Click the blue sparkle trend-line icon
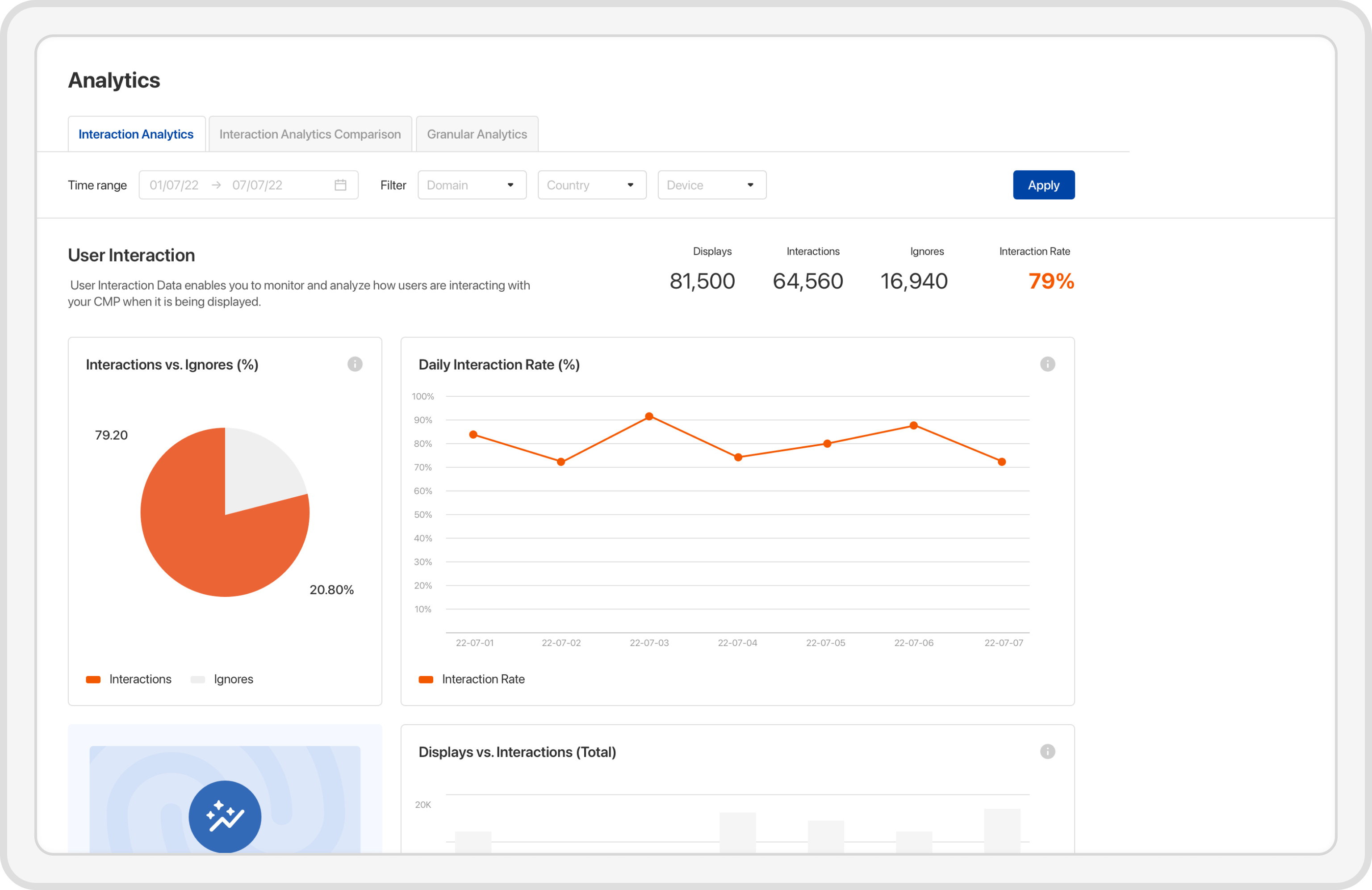The width and height of the screenshot is (1372, 890). [225, 815]
